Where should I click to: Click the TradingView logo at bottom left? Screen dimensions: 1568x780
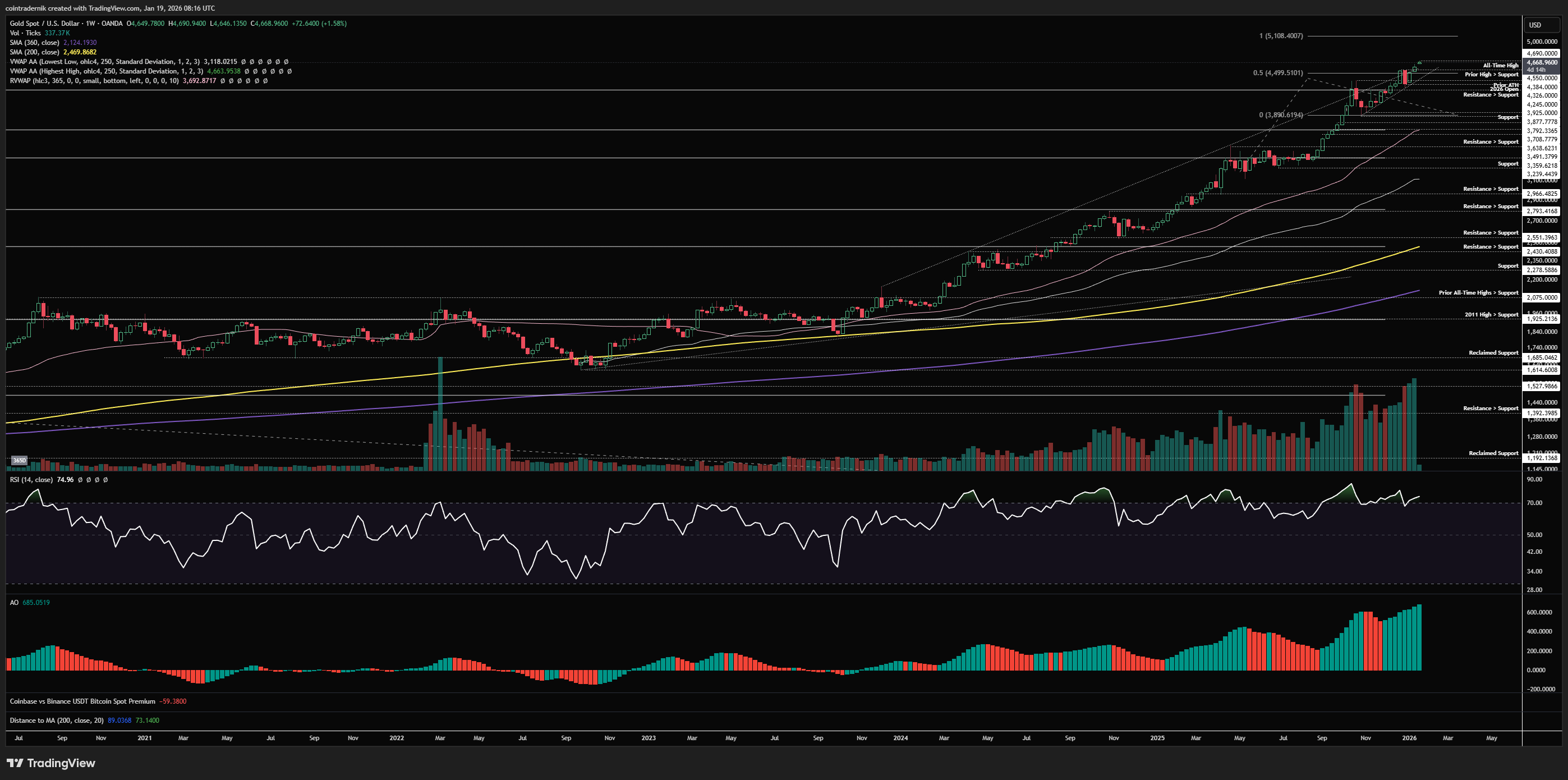(x=51, y=763)
